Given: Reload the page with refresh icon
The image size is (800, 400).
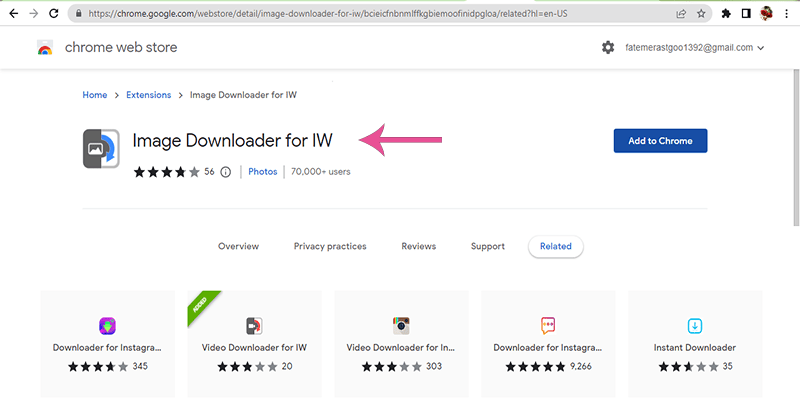Looking at the screenshot, I should pyautogui.click(x=55, y=15).
